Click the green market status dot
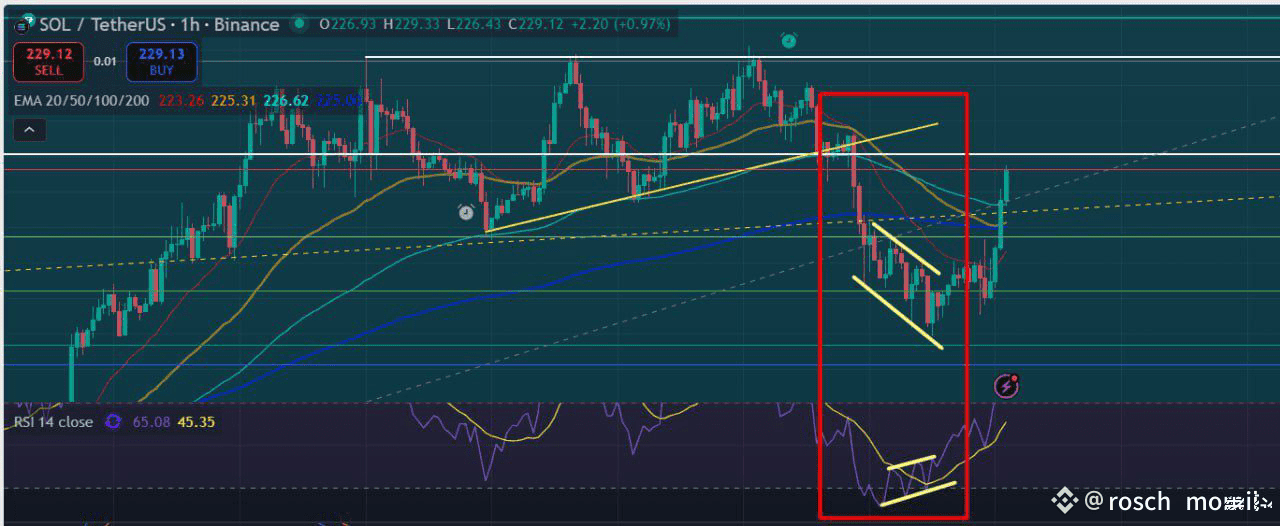 (x=299, y=24)
